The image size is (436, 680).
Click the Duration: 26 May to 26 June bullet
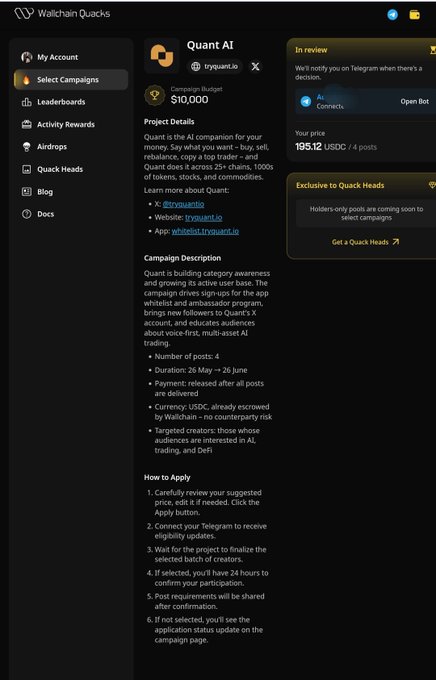point(201,370)
